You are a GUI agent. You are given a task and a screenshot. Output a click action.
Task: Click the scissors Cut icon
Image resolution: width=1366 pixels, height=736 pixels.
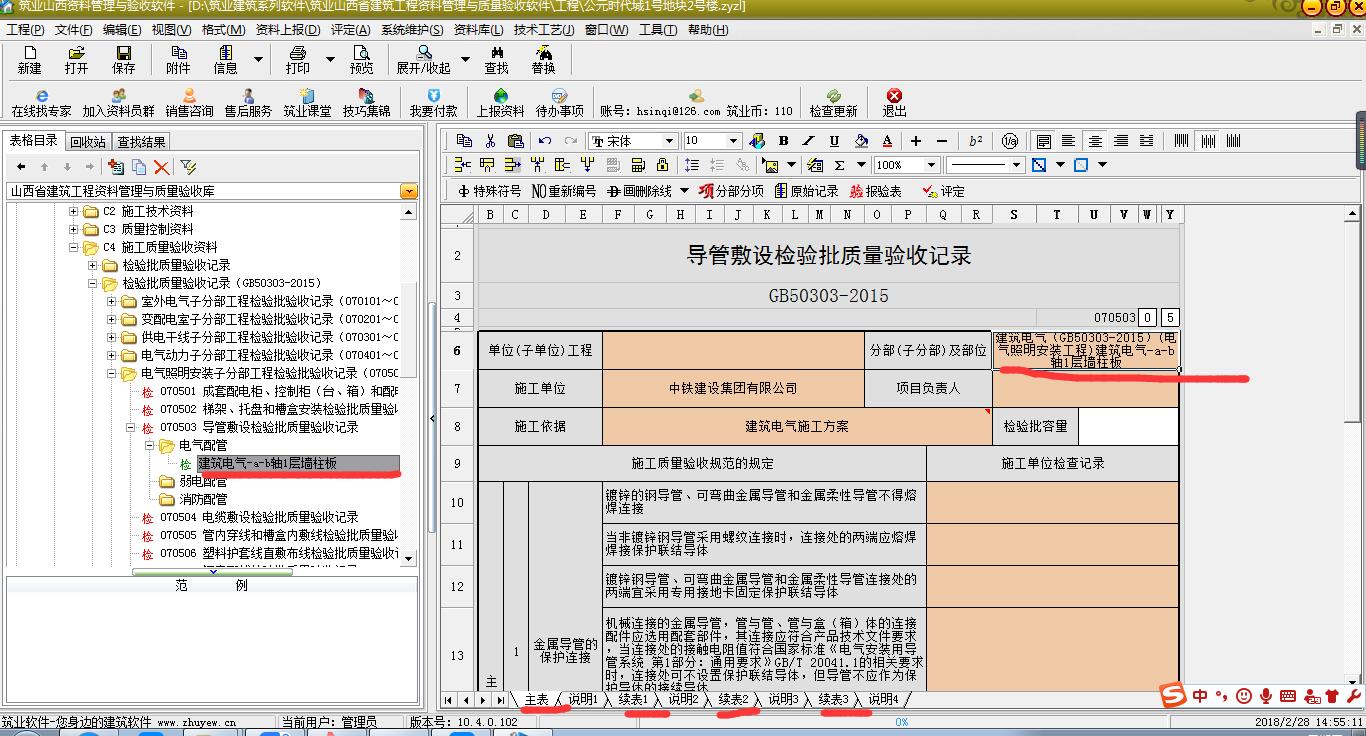[x=490, y=141]
